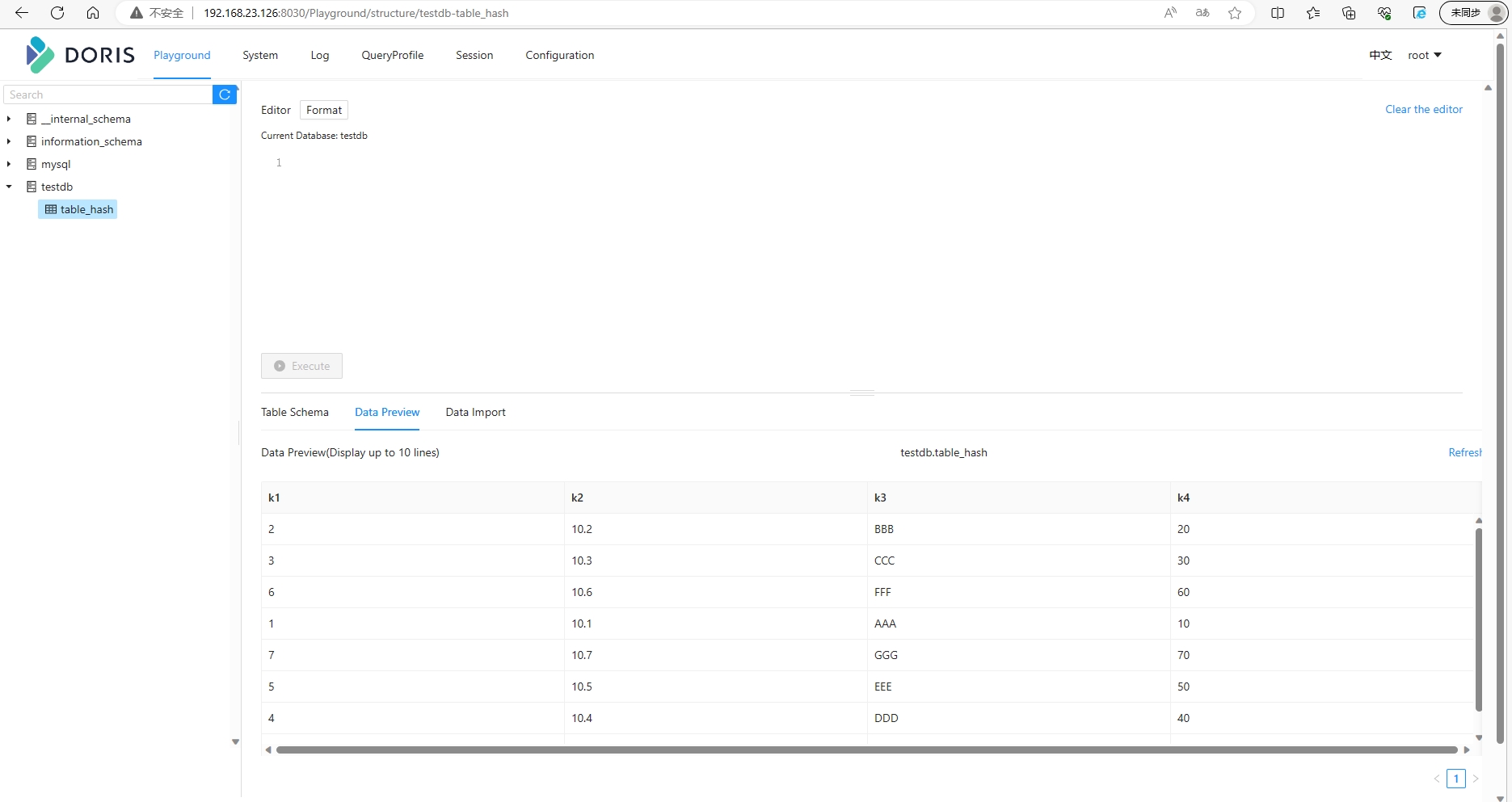Collapse the testdb tree node
The width and height of the screenshot is (1512, 802).
pos(9,187)
